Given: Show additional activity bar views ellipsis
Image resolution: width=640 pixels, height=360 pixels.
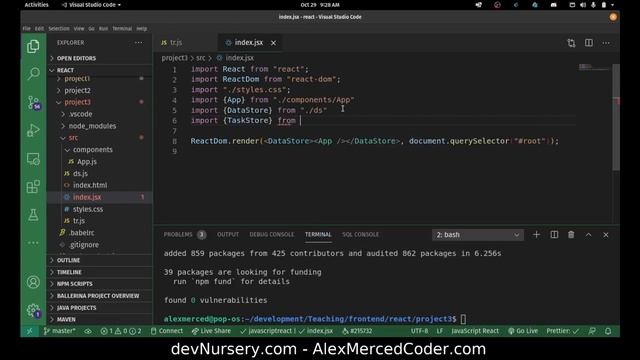Looking at the screenshot, I should tap(33, 242).
